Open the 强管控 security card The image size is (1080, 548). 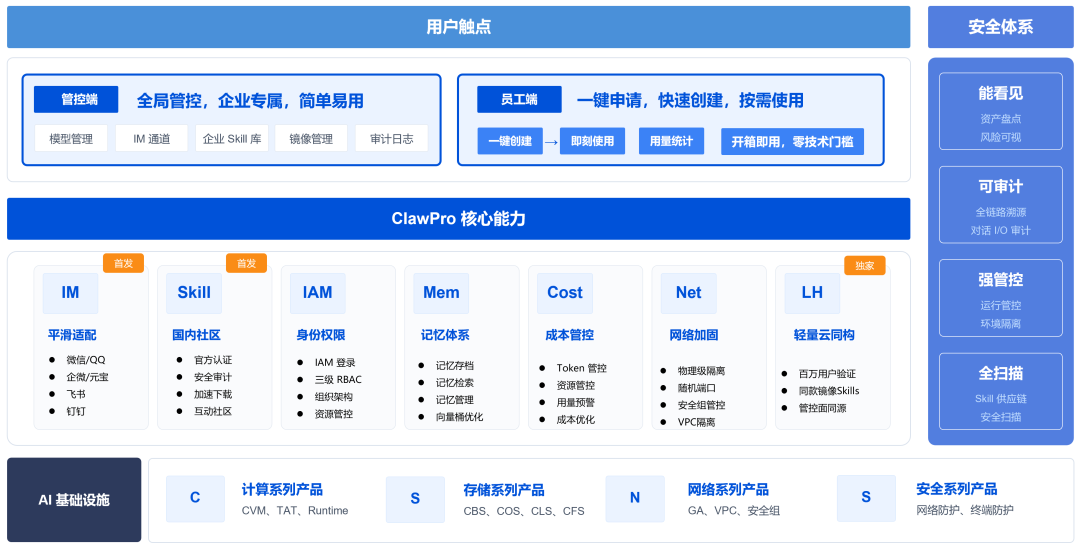[1001, 298]
